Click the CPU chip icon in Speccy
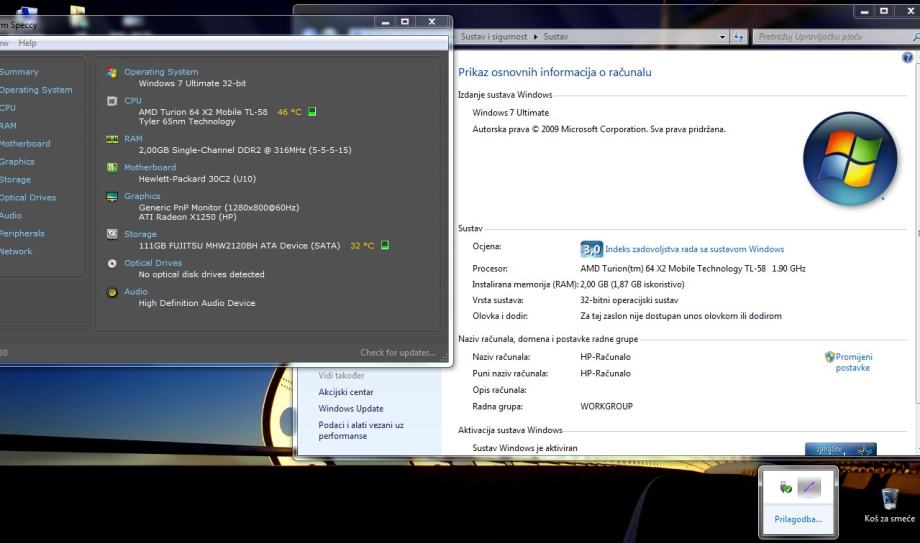 click(112, 101)
